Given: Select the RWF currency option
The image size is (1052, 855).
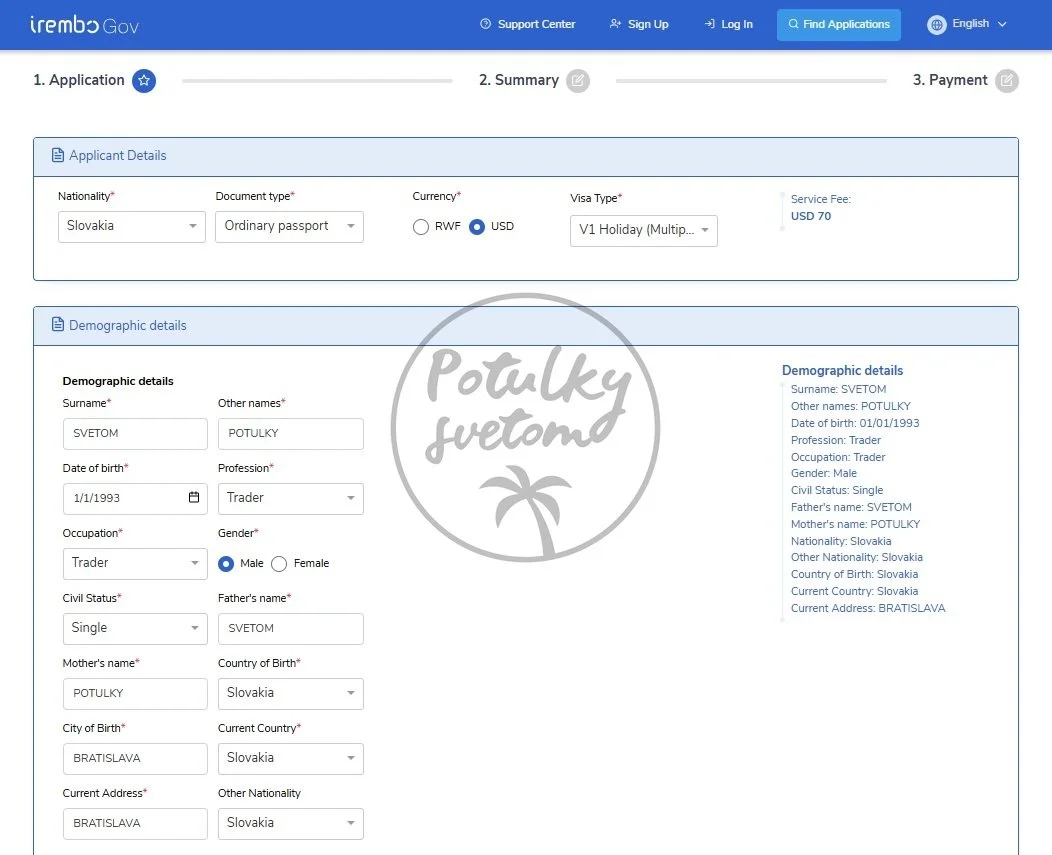Looking at the screenshot, I should coord(421,227).
